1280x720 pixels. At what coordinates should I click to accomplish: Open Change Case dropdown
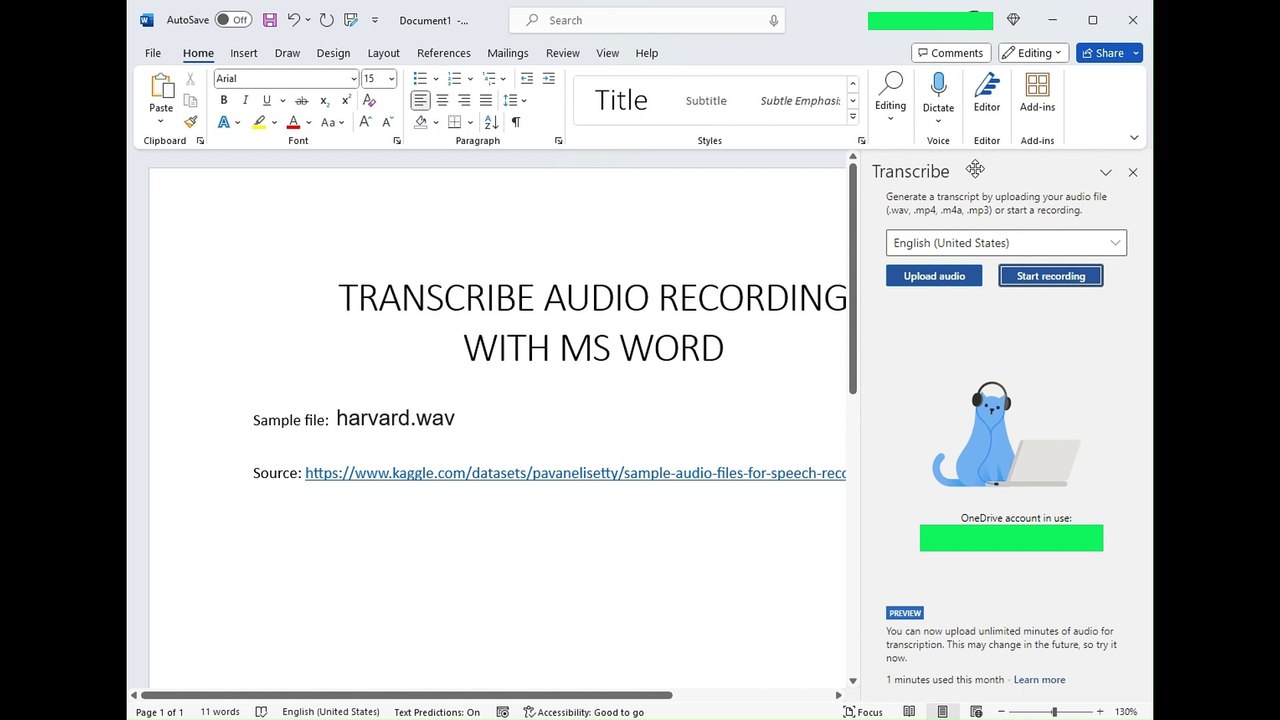333,122
